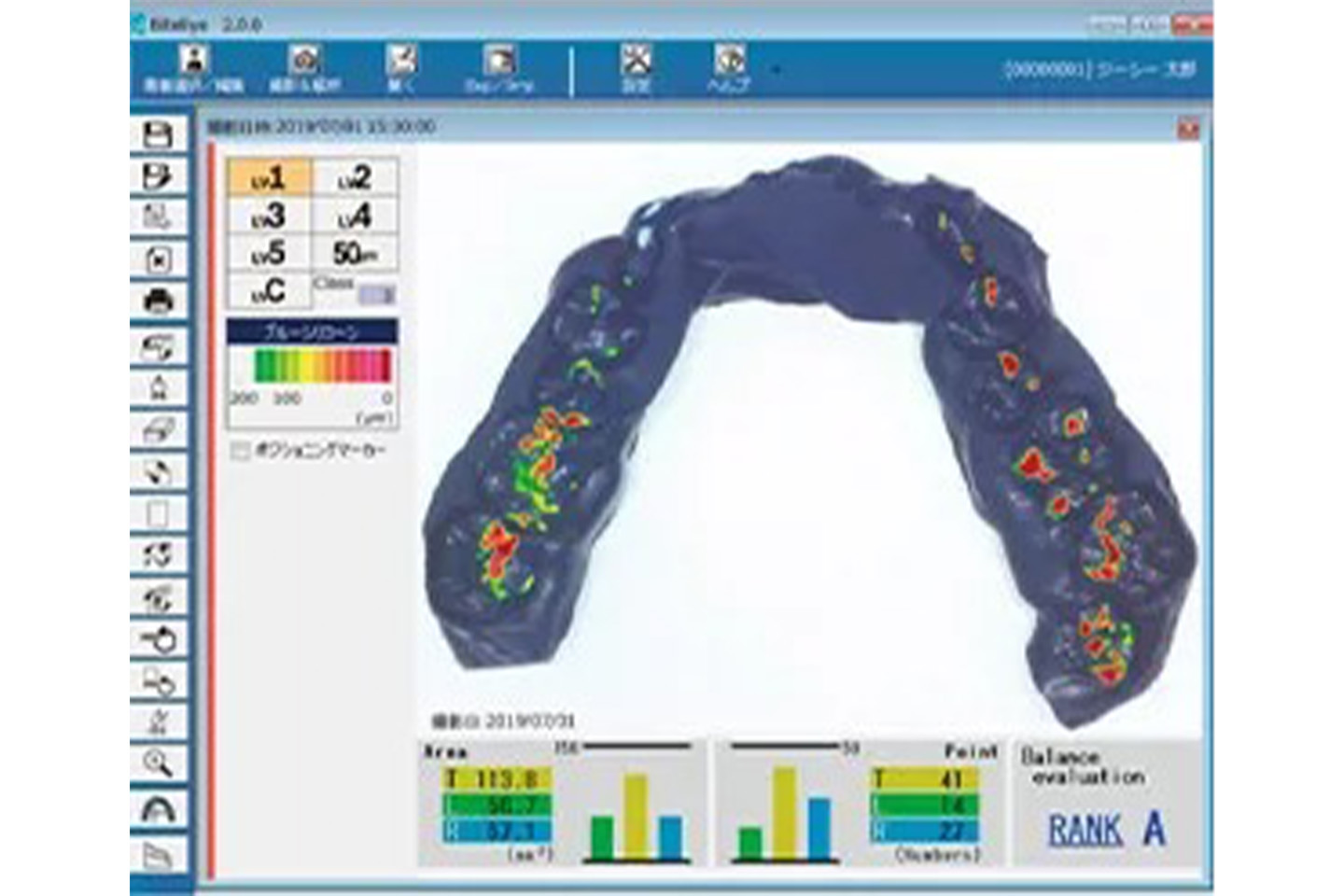Select the third sidebar chart-report icon
Screen dimensions: 1344x896
tap(159, 218)
